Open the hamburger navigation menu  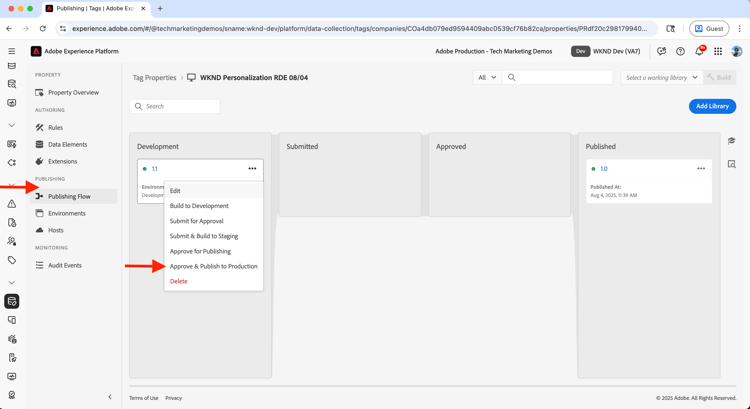[x=12, y=51]
